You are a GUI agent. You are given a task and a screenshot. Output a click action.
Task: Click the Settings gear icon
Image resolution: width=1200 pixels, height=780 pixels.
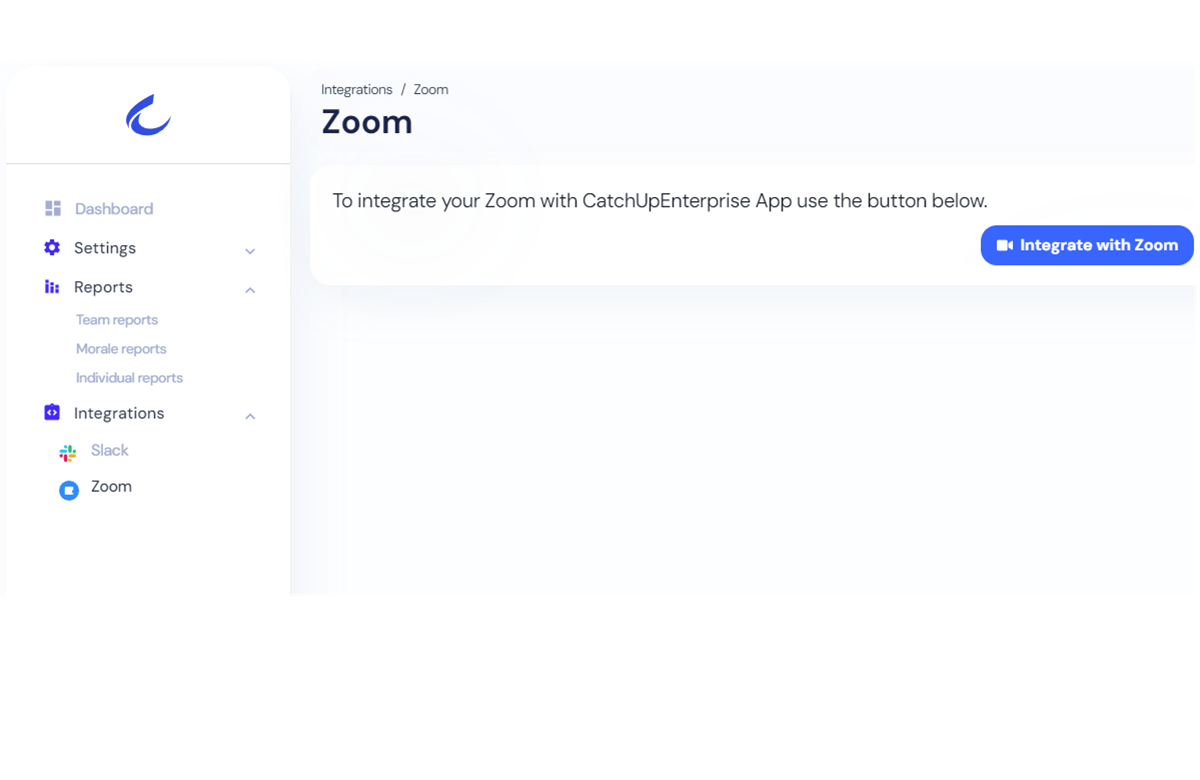pos(52,247)
